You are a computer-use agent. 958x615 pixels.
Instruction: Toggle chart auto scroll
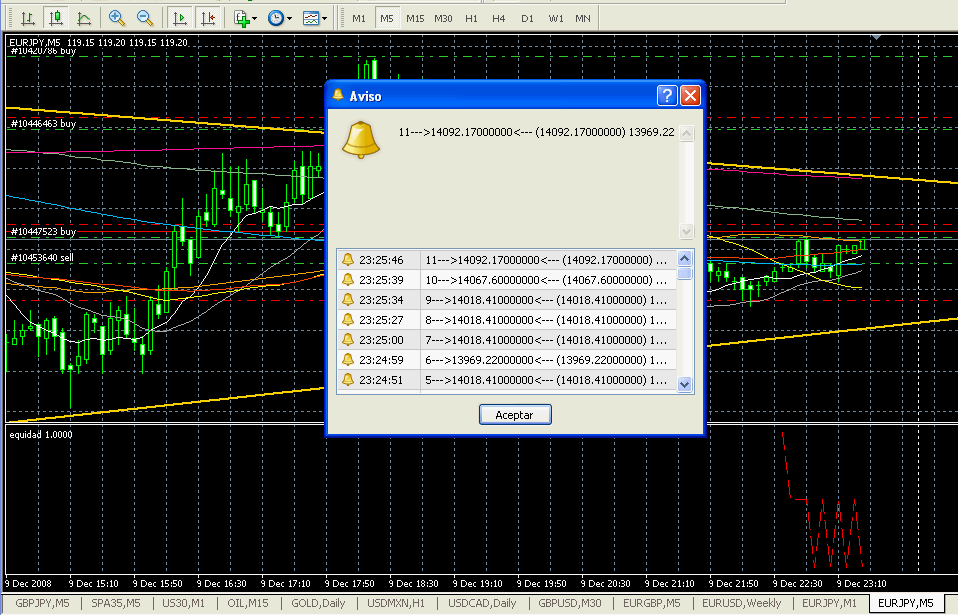coord(180,18)
